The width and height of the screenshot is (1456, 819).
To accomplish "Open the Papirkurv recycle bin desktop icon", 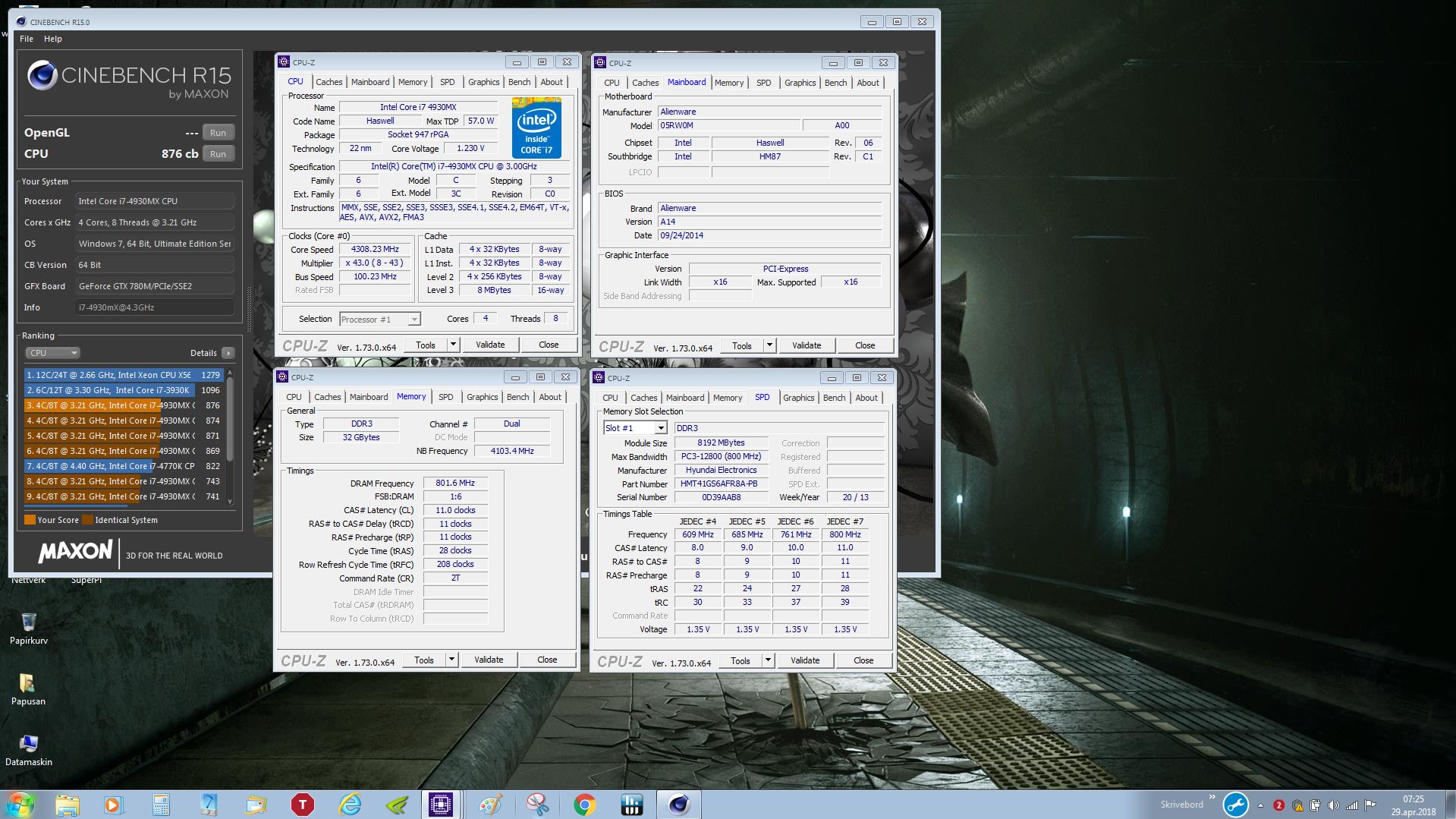I will click(x=29, y=628).
